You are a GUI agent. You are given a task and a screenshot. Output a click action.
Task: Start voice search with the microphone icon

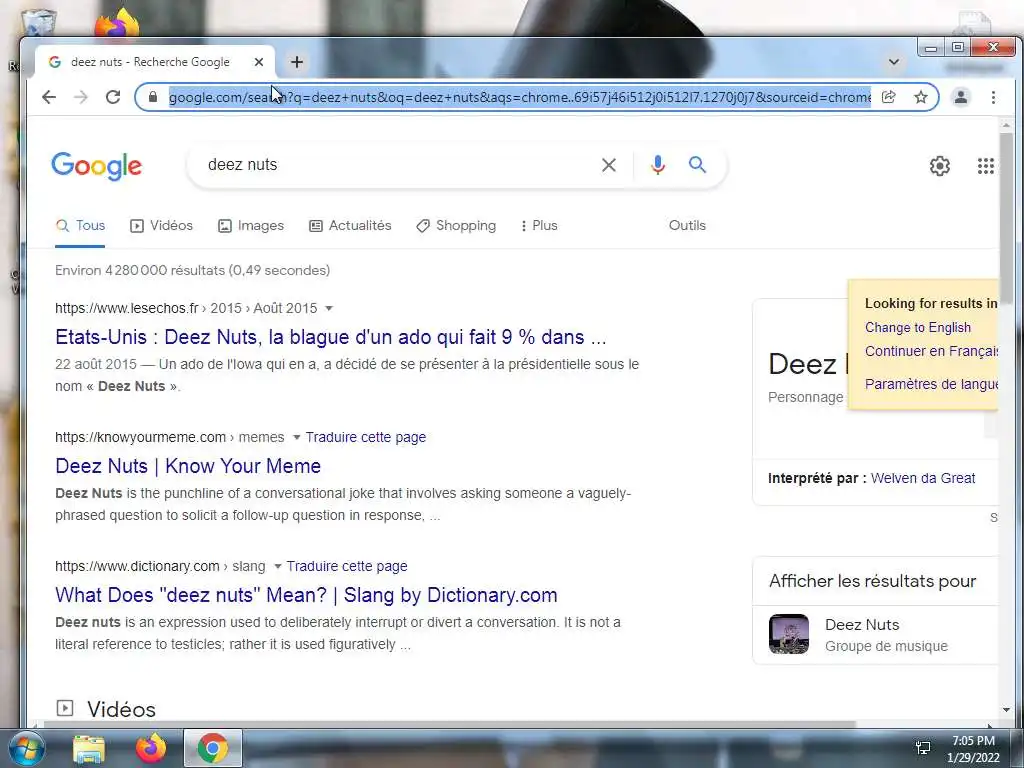658,165
